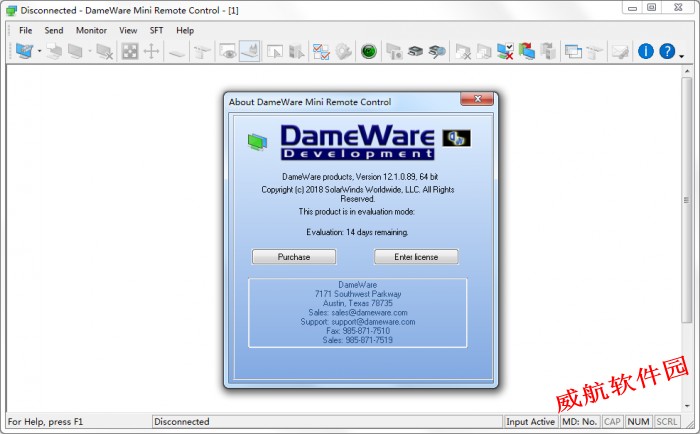Click the Enter license button
The height and width of the screenshot is (434, 700).
(x=416, y=257)
